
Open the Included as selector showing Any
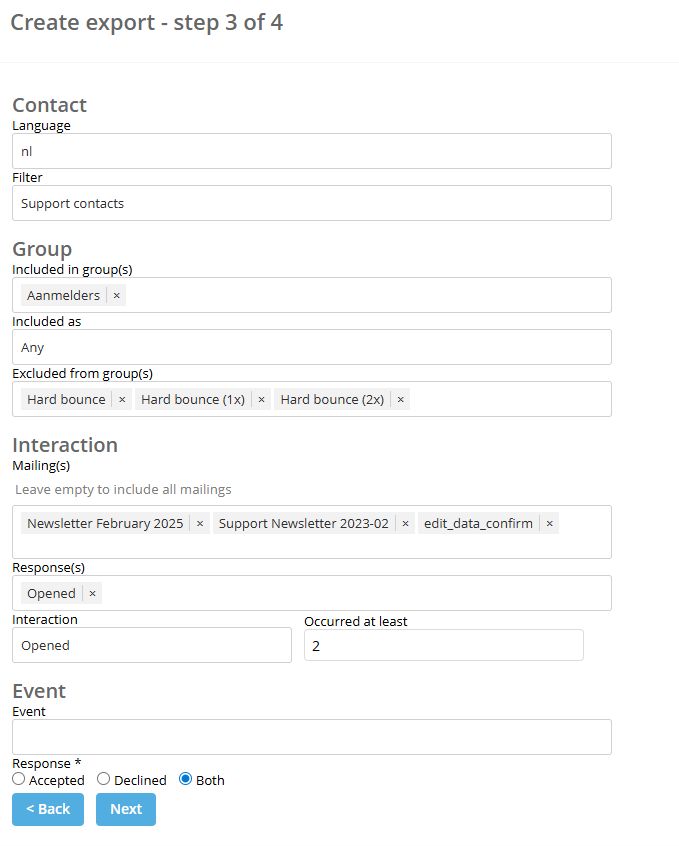(311, 347)
